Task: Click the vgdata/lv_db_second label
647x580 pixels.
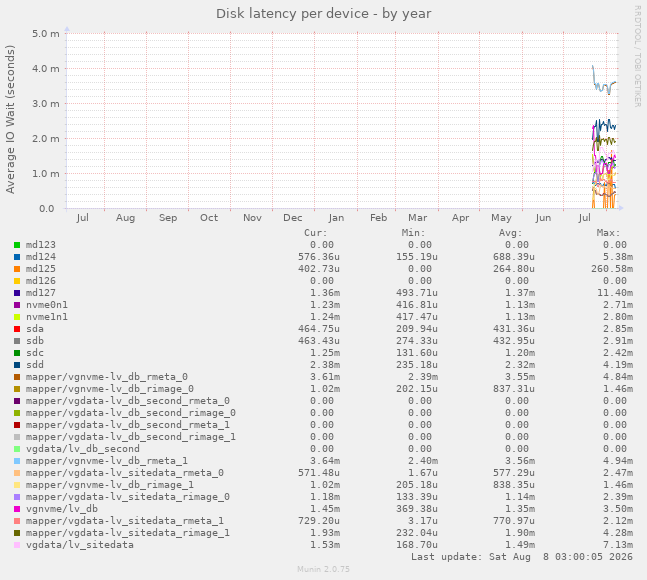Action: 83,448
